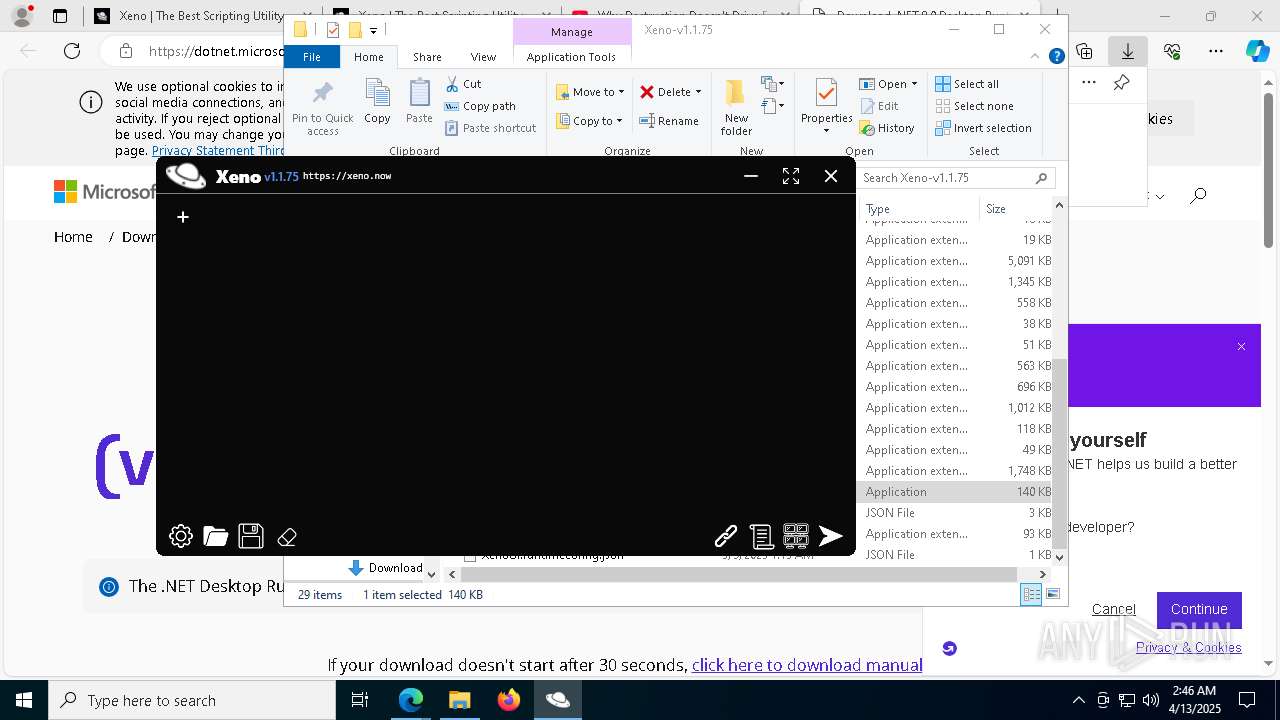Open Quick Access Toolbar customize arrow
The width and height of the screenshot is (1280, 720).
point(373,31)
